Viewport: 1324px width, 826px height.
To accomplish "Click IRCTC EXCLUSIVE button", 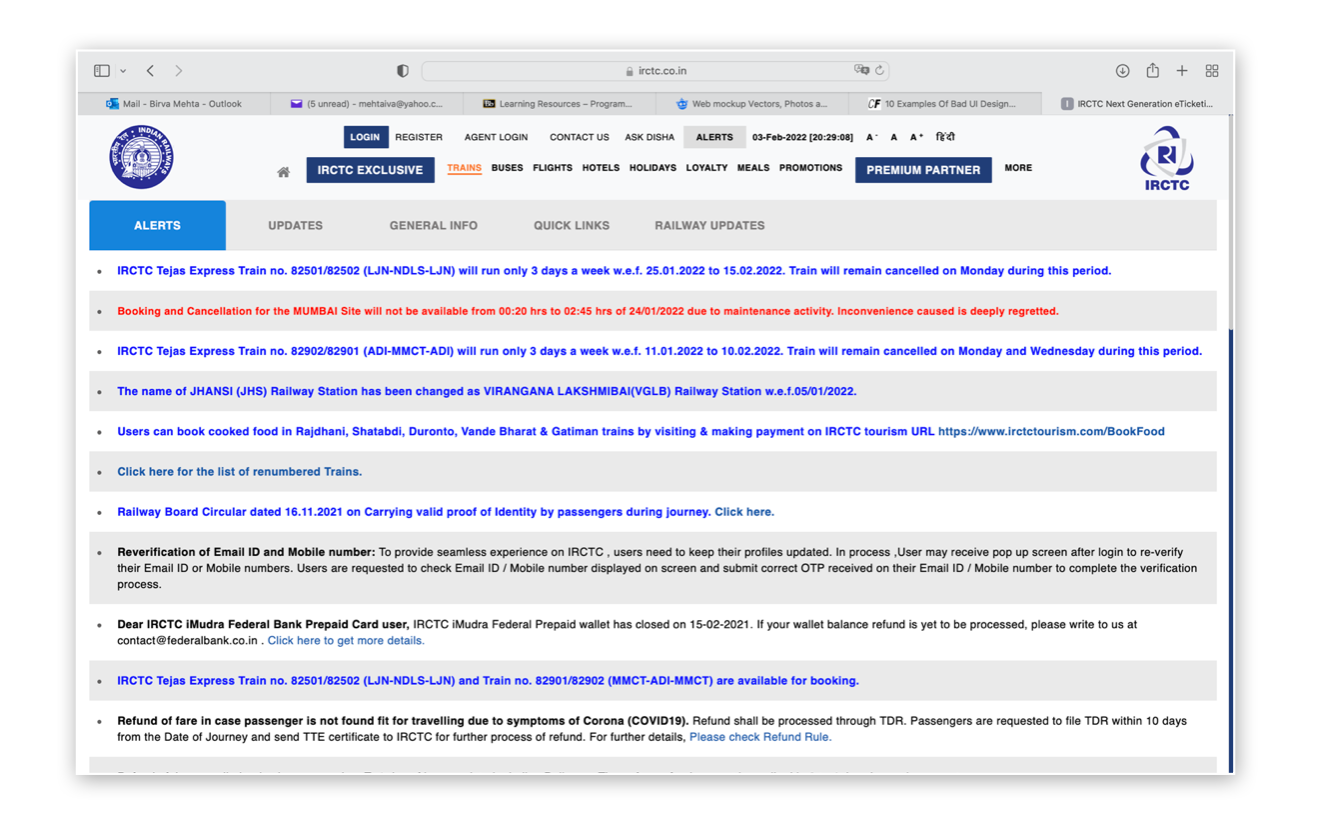I will tap(370, 170).
